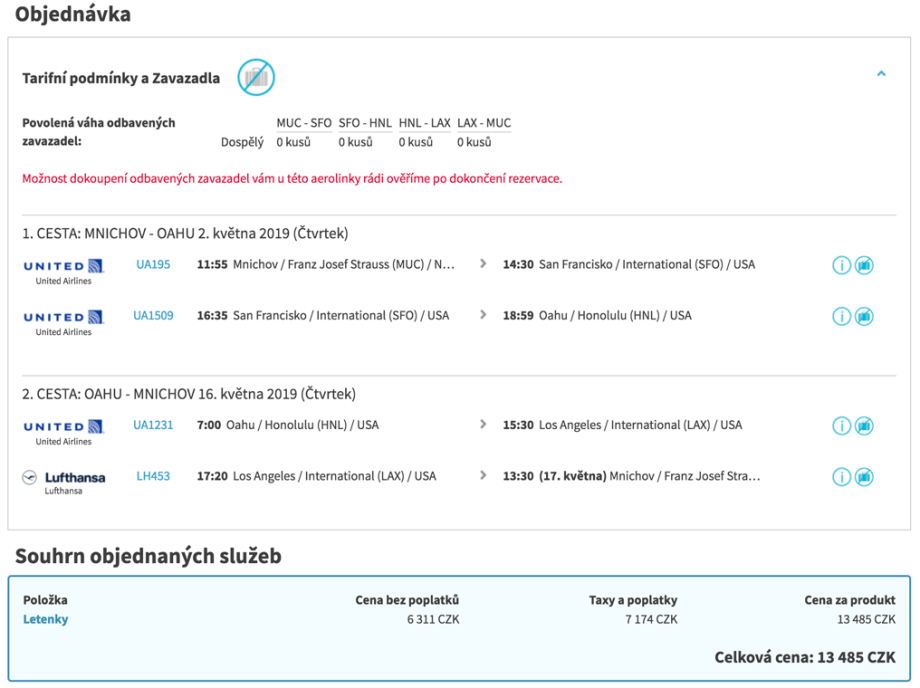
Task: Click the MUC - SFO baggage column header
Action: [304, 123]
